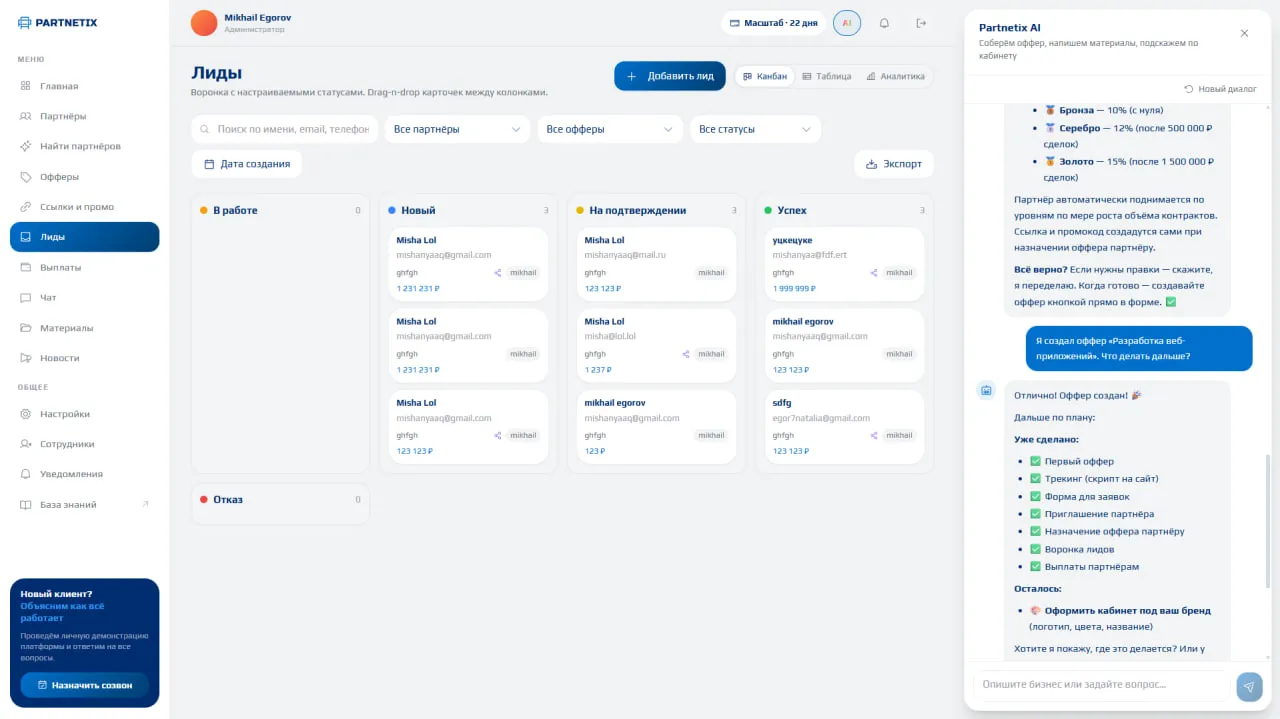Screen dimensions: 1280x719
Task: Send message with paper plane icon
Action: 1249,686
